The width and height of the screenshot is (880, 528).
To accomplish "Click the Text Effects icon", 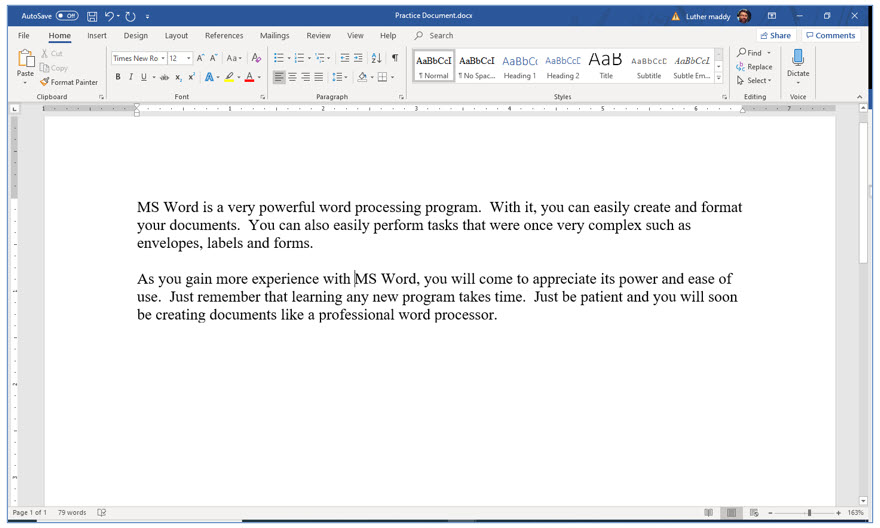I will [209, 77].
